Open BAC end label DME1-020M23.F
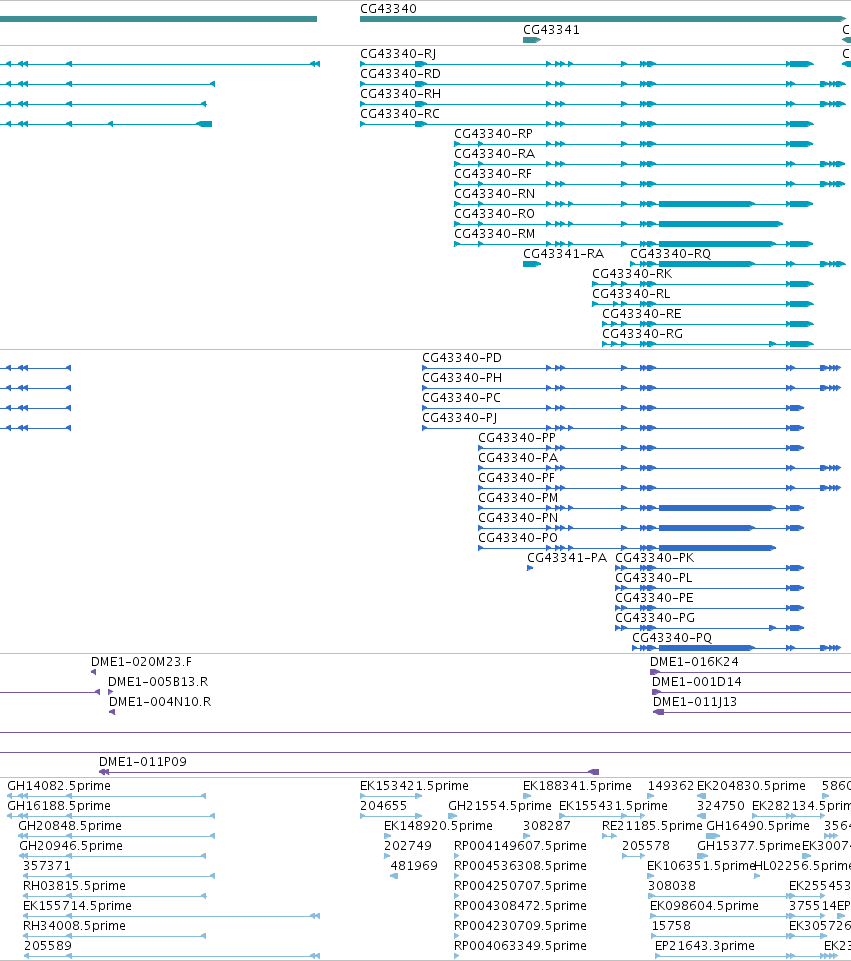Image resolution: width=851 pixels, height=961 pixels. (x=142, y=662)
